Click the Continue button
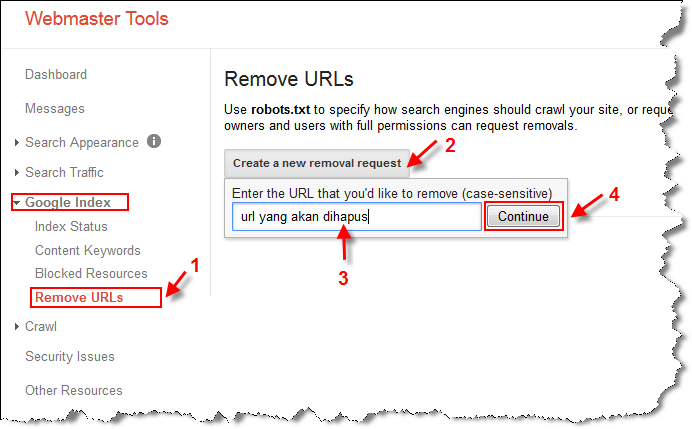This screenshot has height=429, width=692. (x=523, y=217)
